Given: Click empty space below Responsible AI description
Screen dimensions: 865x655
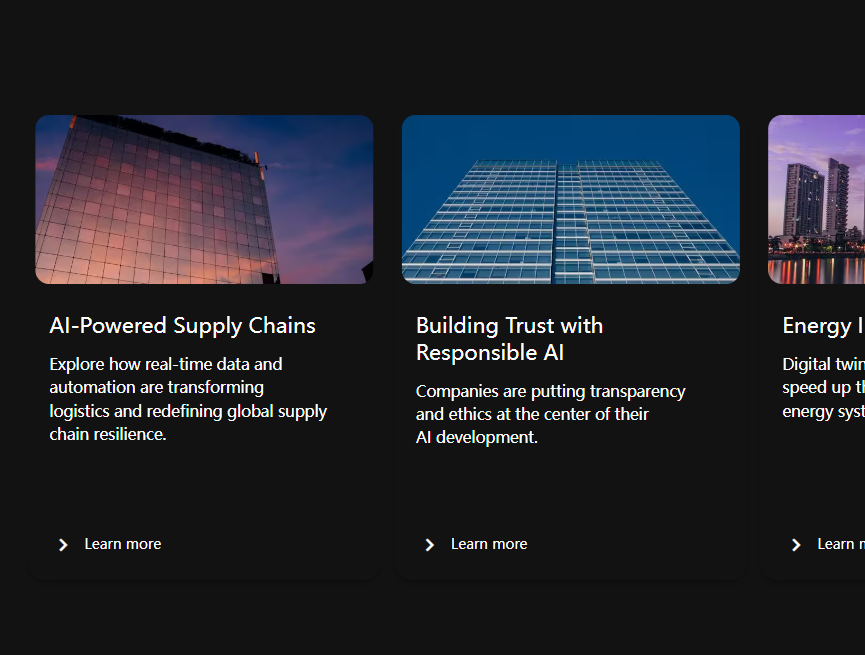Looking at the screenshot, I should click(570, 490).
